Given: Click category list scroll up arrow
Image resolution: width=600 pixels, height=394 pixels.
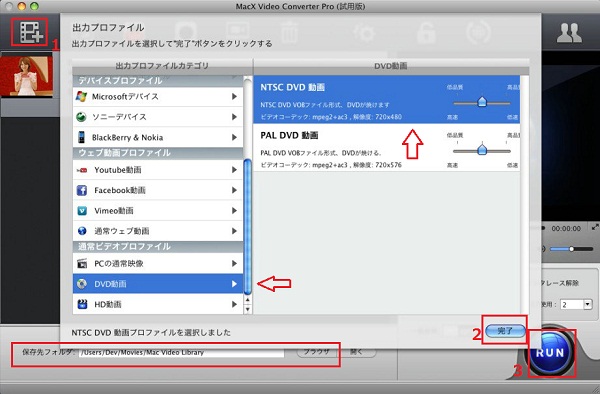Looking at the screenshot, I should [x=248, y=300].
